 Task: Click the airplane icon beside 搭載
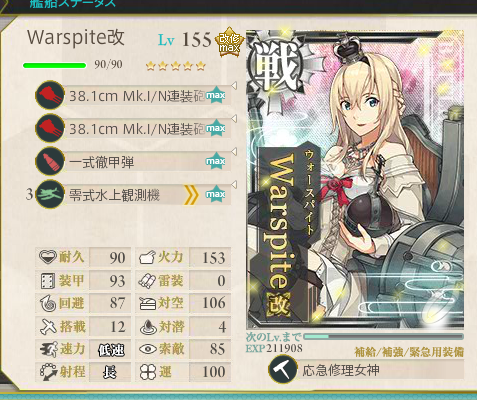[x=48, y=326]
